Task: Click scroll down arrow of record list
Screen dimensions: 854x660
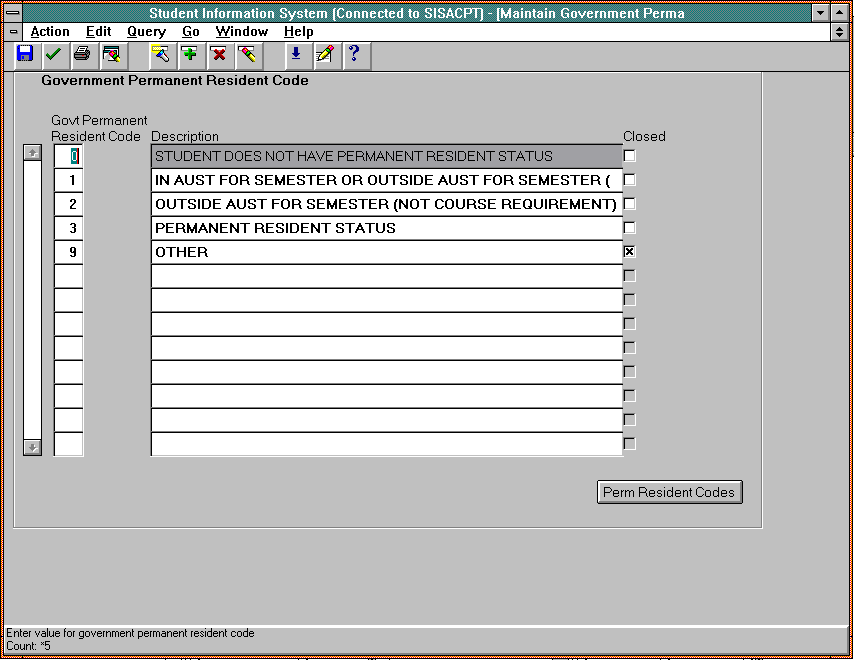Action: point(32,447)
